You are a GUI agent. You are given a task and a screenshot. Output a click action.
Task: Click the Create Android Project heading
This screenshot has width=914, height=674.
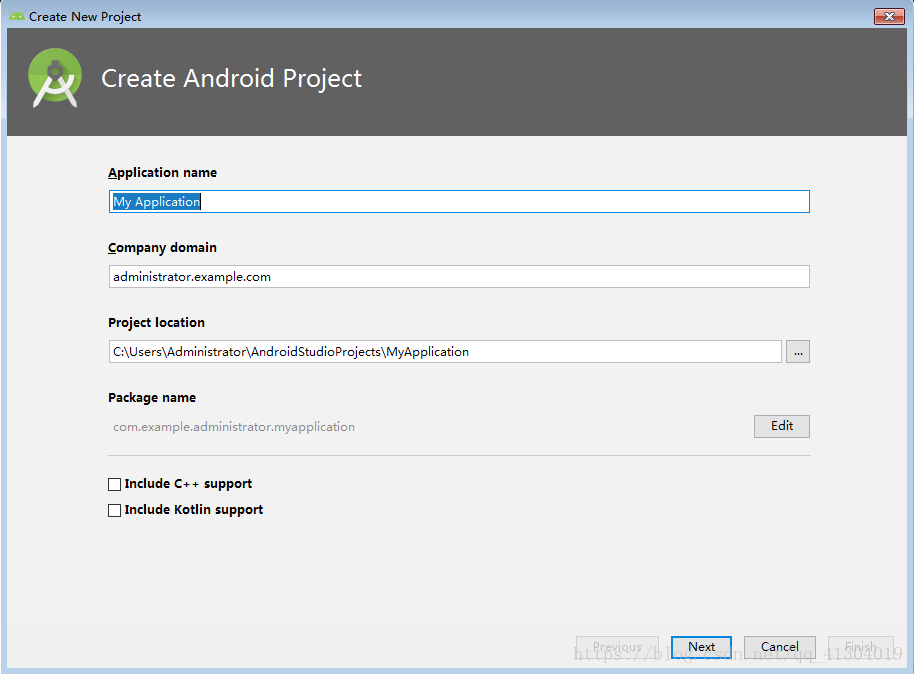231,79
